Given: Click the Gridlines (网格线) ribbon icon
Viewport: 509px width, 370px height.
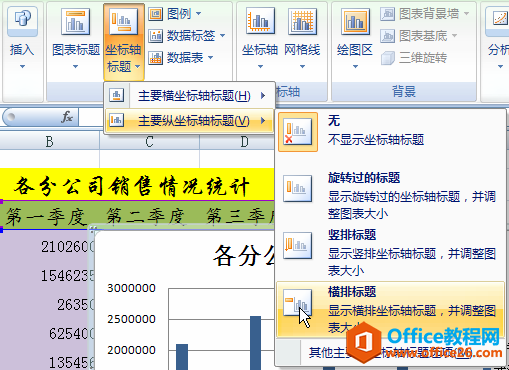Looking at the screenshot, I should [302, 21].
